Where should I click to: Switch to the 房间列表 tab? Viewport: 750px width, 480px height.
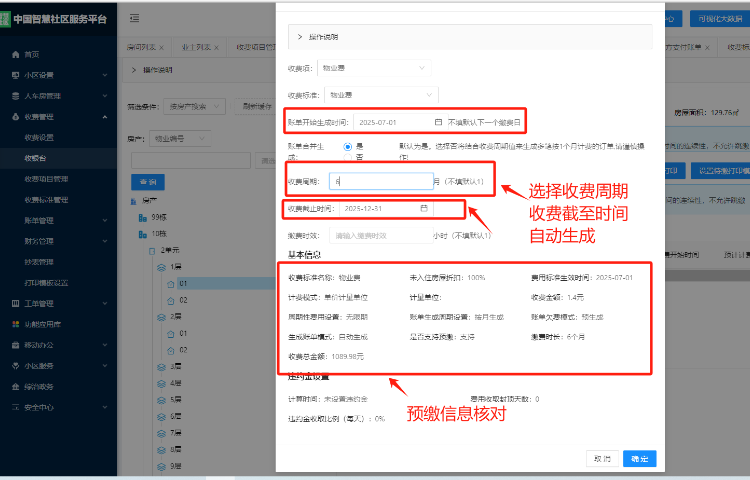141,47
